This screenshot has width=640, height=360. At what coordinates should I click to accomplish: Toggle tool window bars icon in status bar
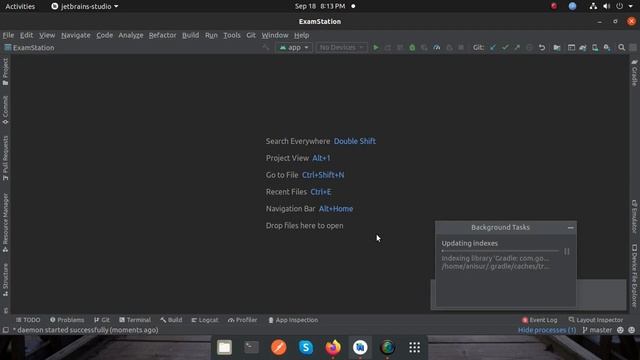pos(6,330)
